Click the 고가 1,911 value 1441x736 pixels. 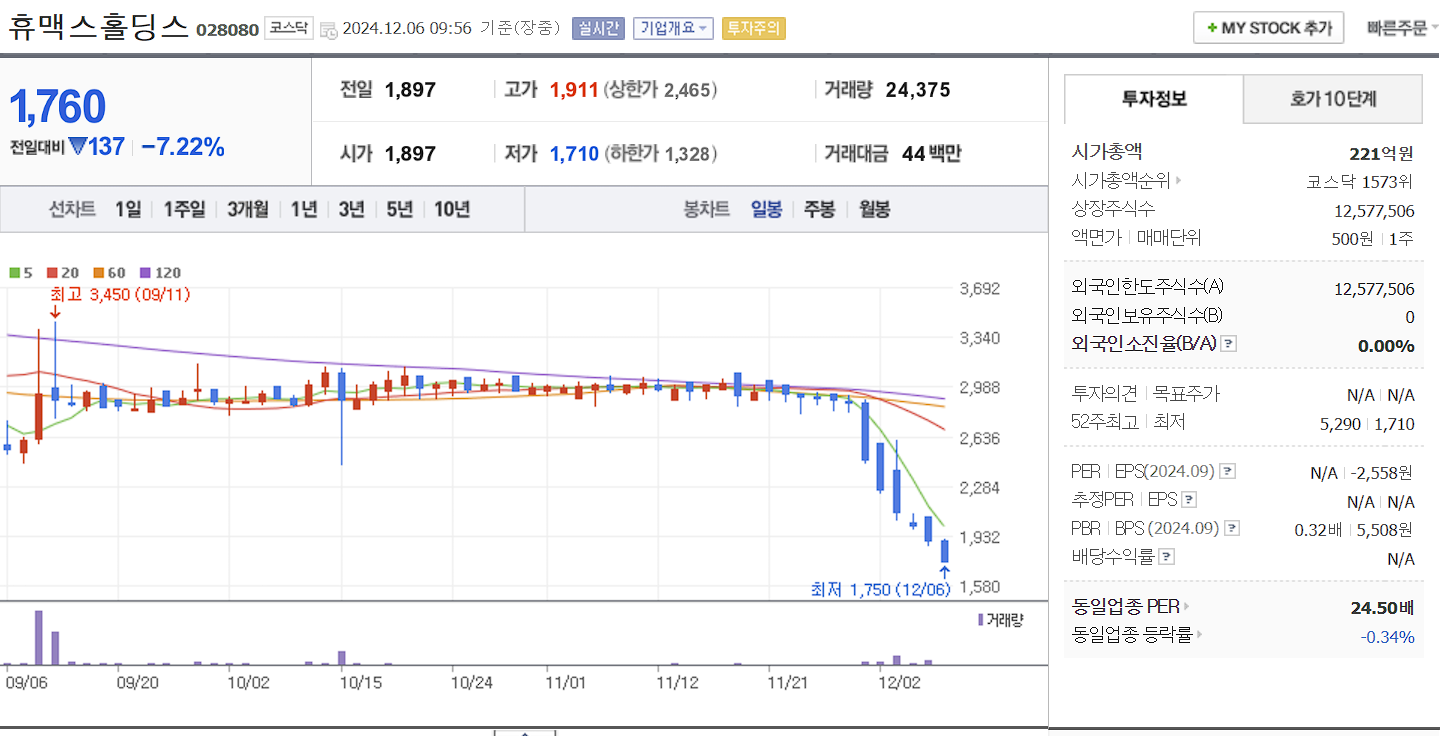(x=574, y=90)
